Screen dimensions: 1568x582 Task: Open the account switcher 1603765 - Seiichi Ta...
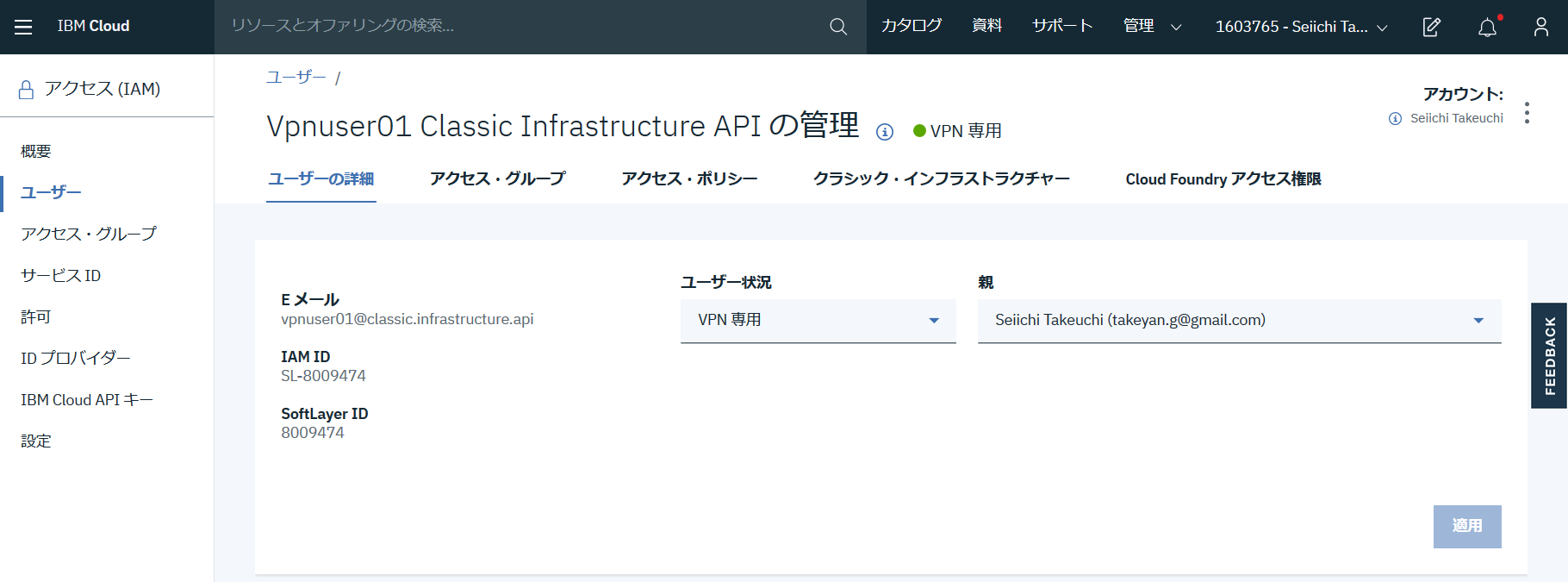click(x=1301, y=27)
